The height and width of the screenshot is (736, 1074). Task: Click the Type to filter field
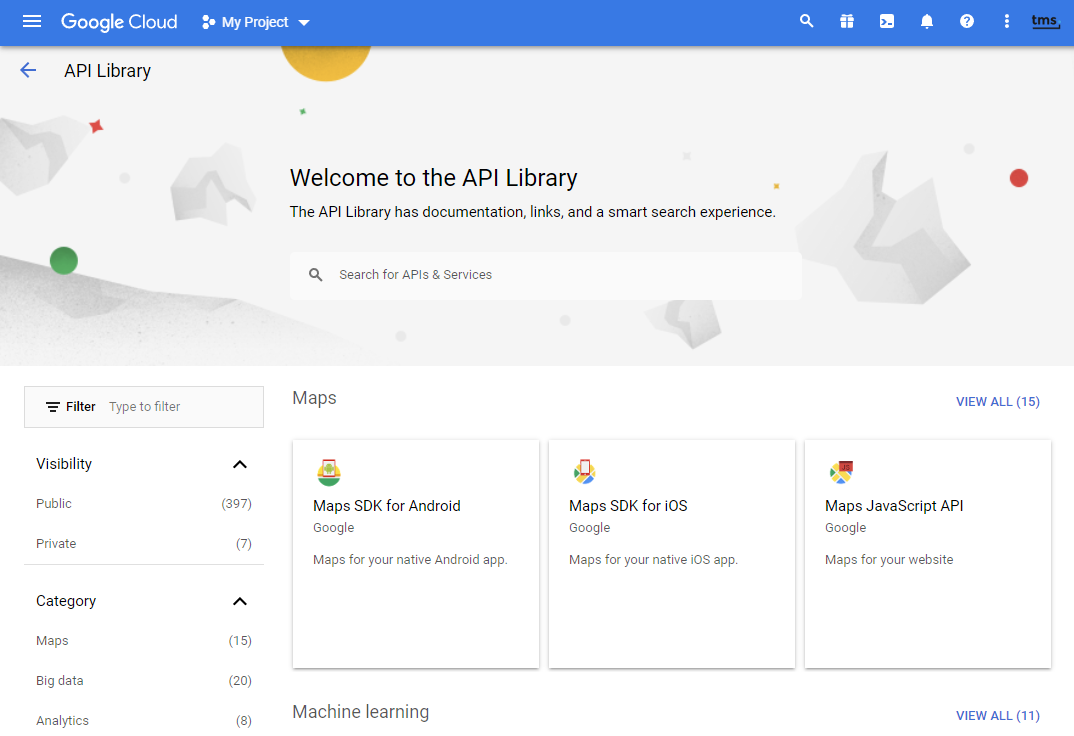tap(180, 407)
